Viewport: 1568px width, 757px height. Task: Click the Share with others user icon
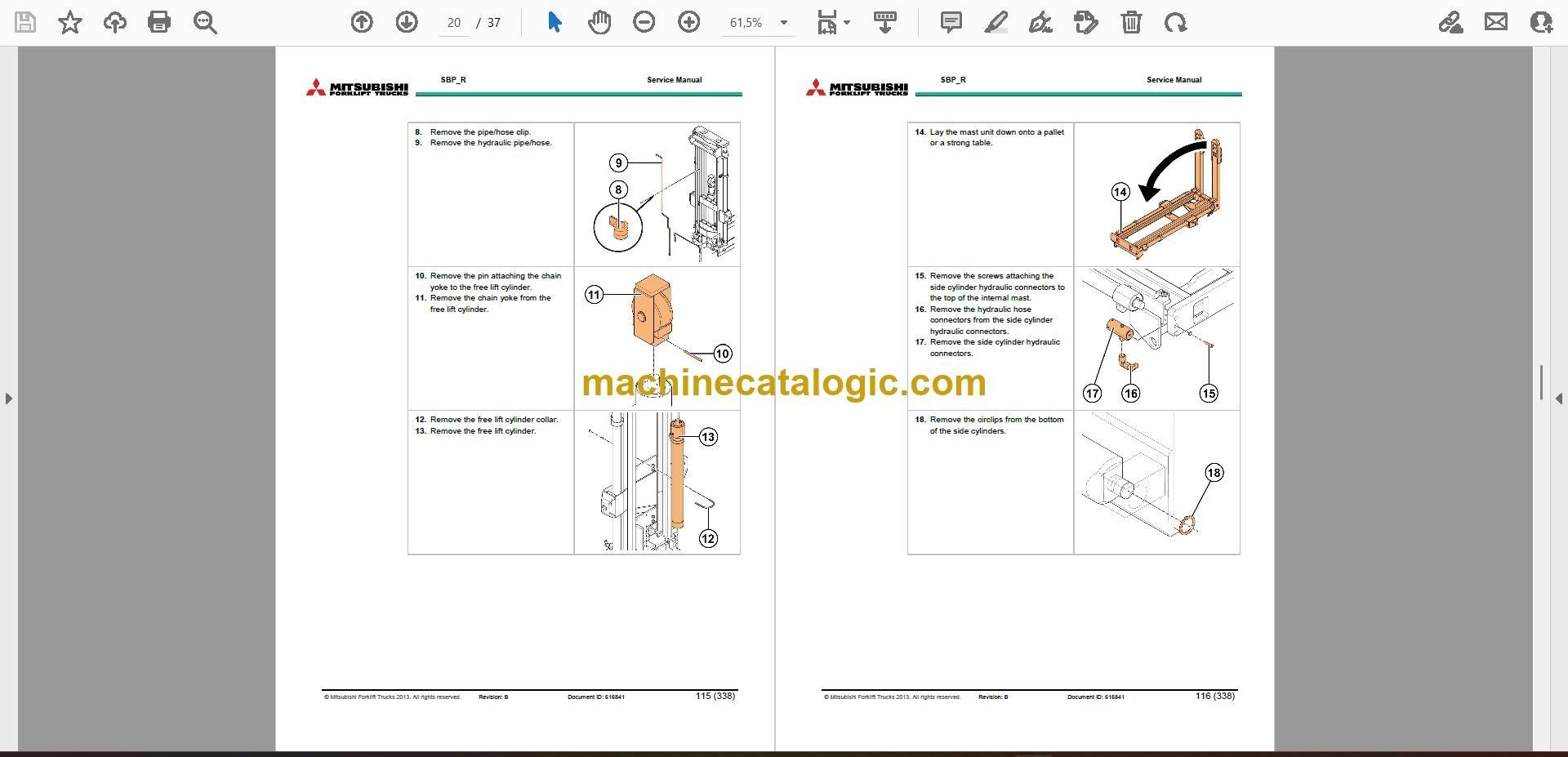coord(1541,22)
